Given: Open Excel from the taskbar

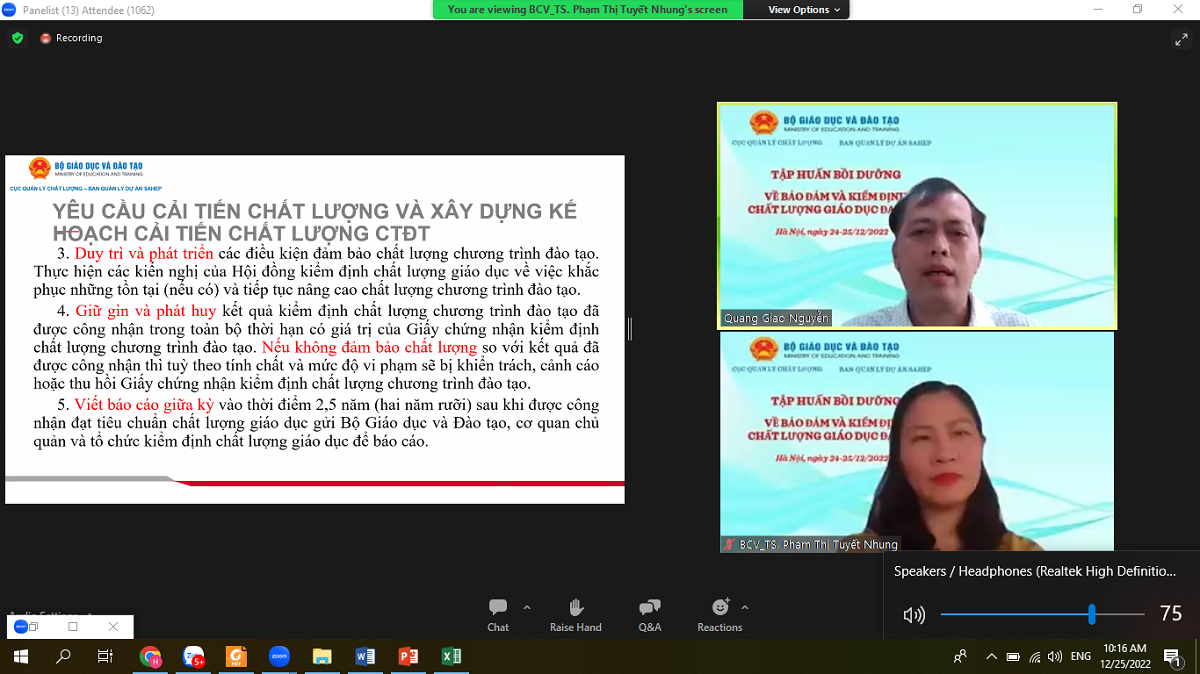Looking at the screenshot, I should point(451,656).
